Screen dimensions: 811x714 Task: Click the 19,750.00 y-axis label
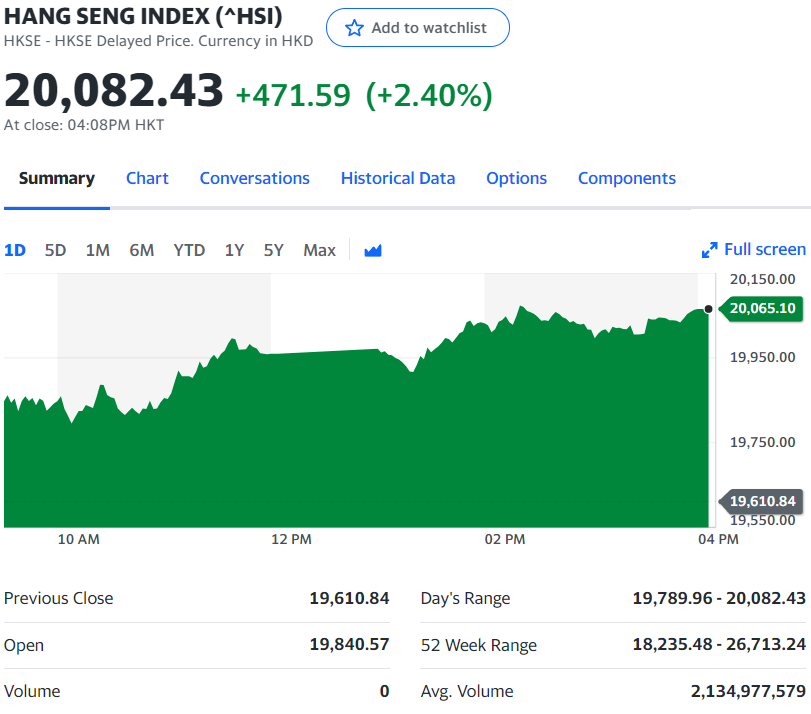(x=762, y=442)
